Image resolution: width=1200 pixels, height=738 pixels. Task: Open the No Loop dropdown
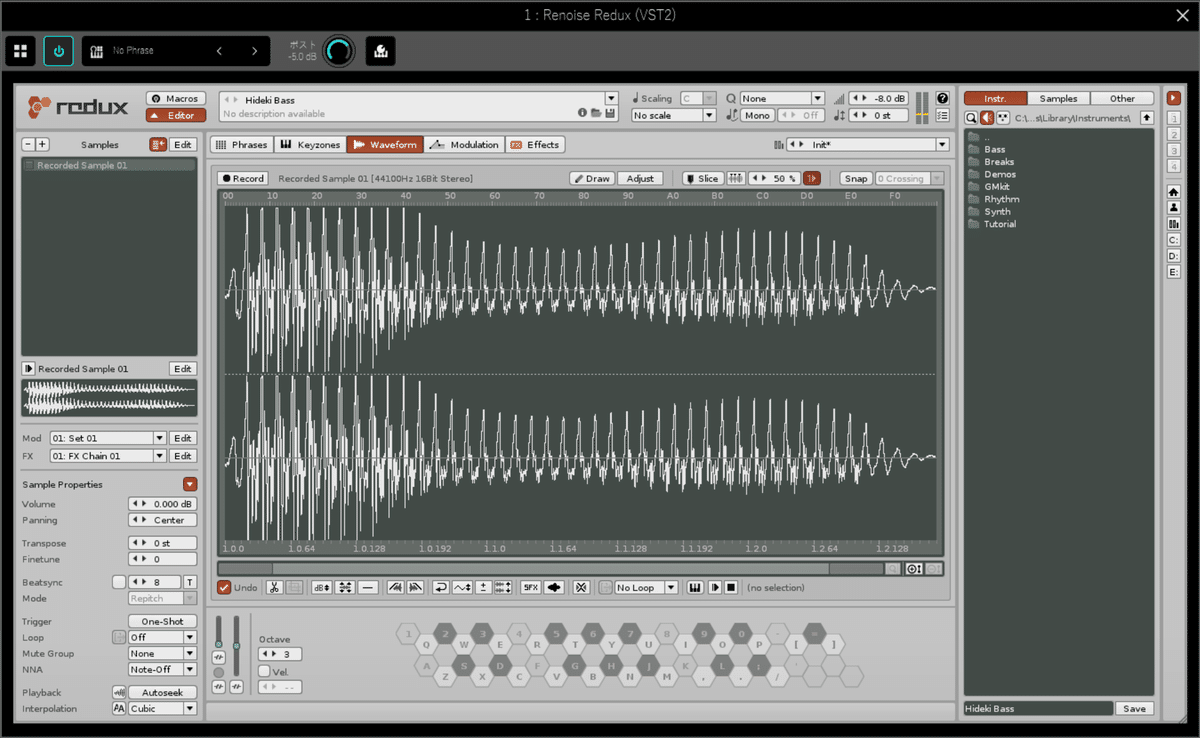(x=644, y=587)
